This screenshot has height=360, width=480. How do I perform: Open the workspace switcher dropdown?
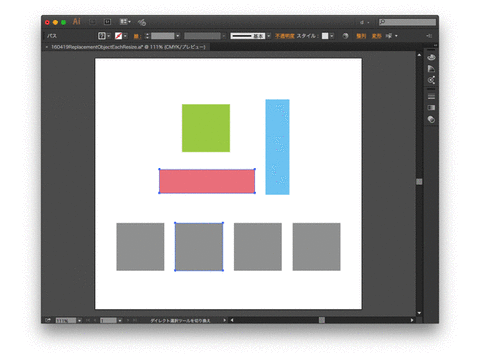tap(364, 22)
